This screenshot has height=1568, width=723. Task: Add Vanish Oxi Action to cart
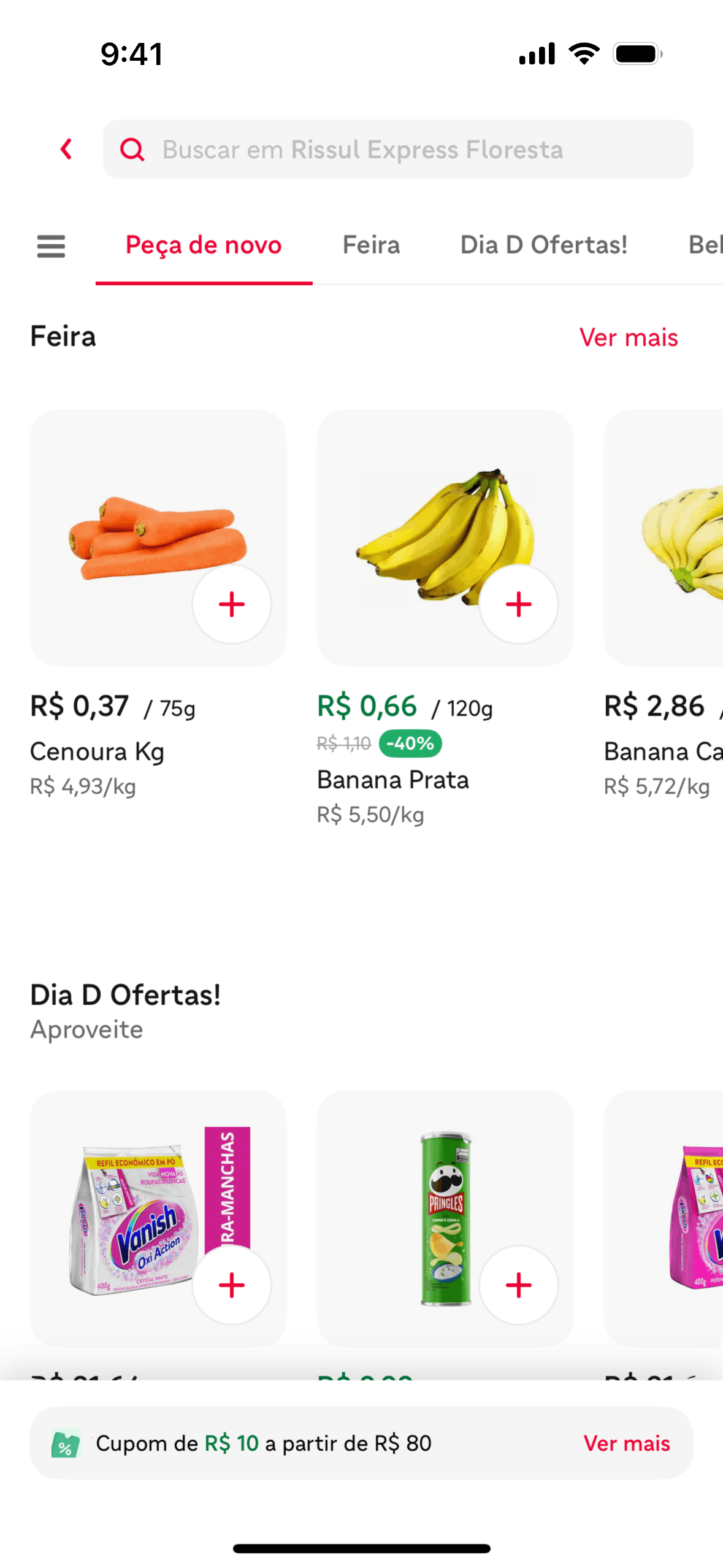(x=232, y=1285)
